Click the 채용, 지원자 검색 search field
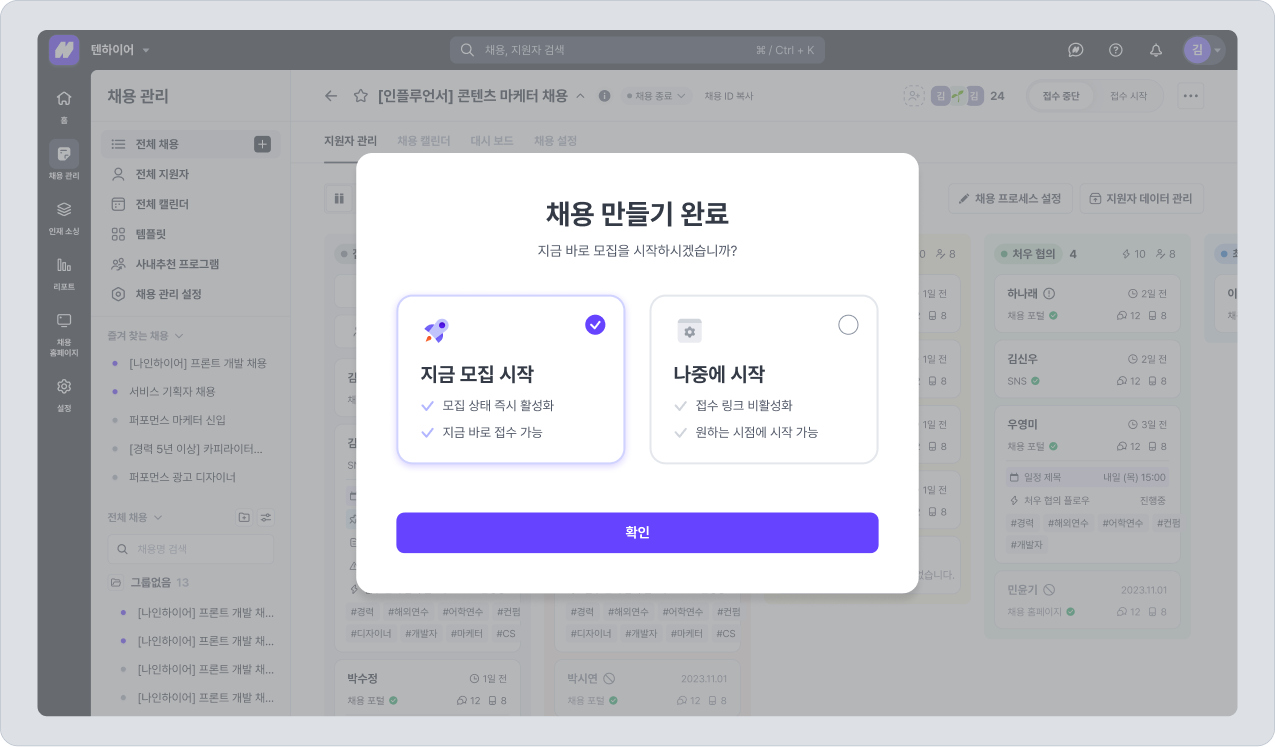Screen dimensions: 1275x747 click(x=636, y=50)
